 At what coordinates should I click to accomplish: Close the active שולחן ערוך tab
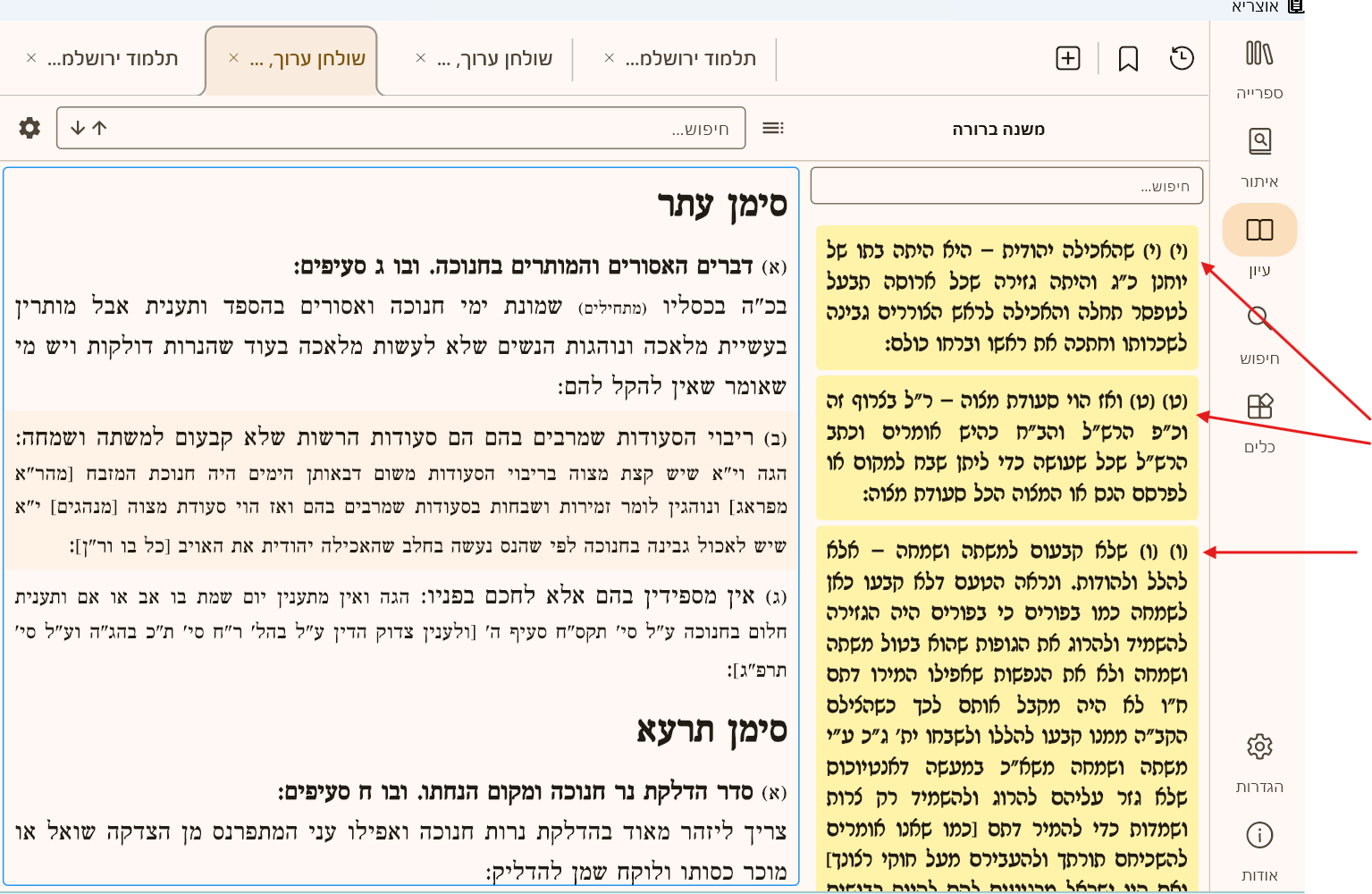[x=234, y=56]
